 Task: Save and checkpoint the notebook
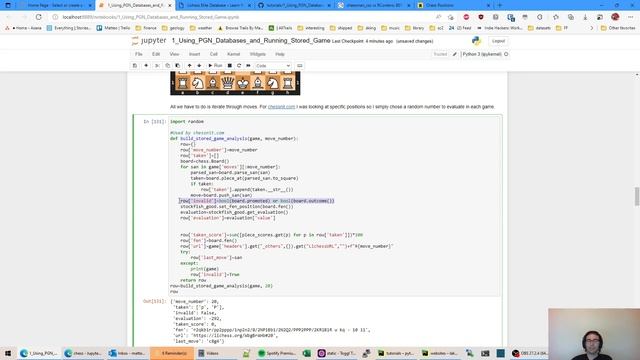click(x=135, y=66)
